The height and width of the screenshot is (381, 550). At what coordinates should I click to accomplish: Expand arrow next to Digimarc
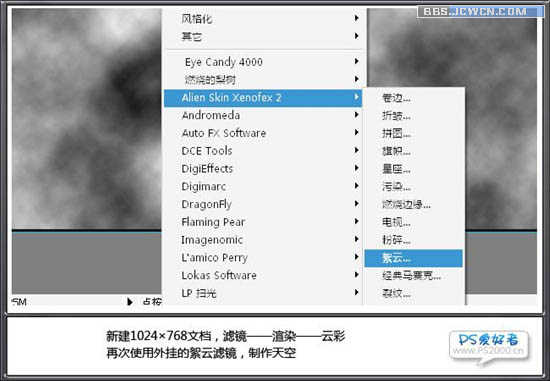coord(356,186)
